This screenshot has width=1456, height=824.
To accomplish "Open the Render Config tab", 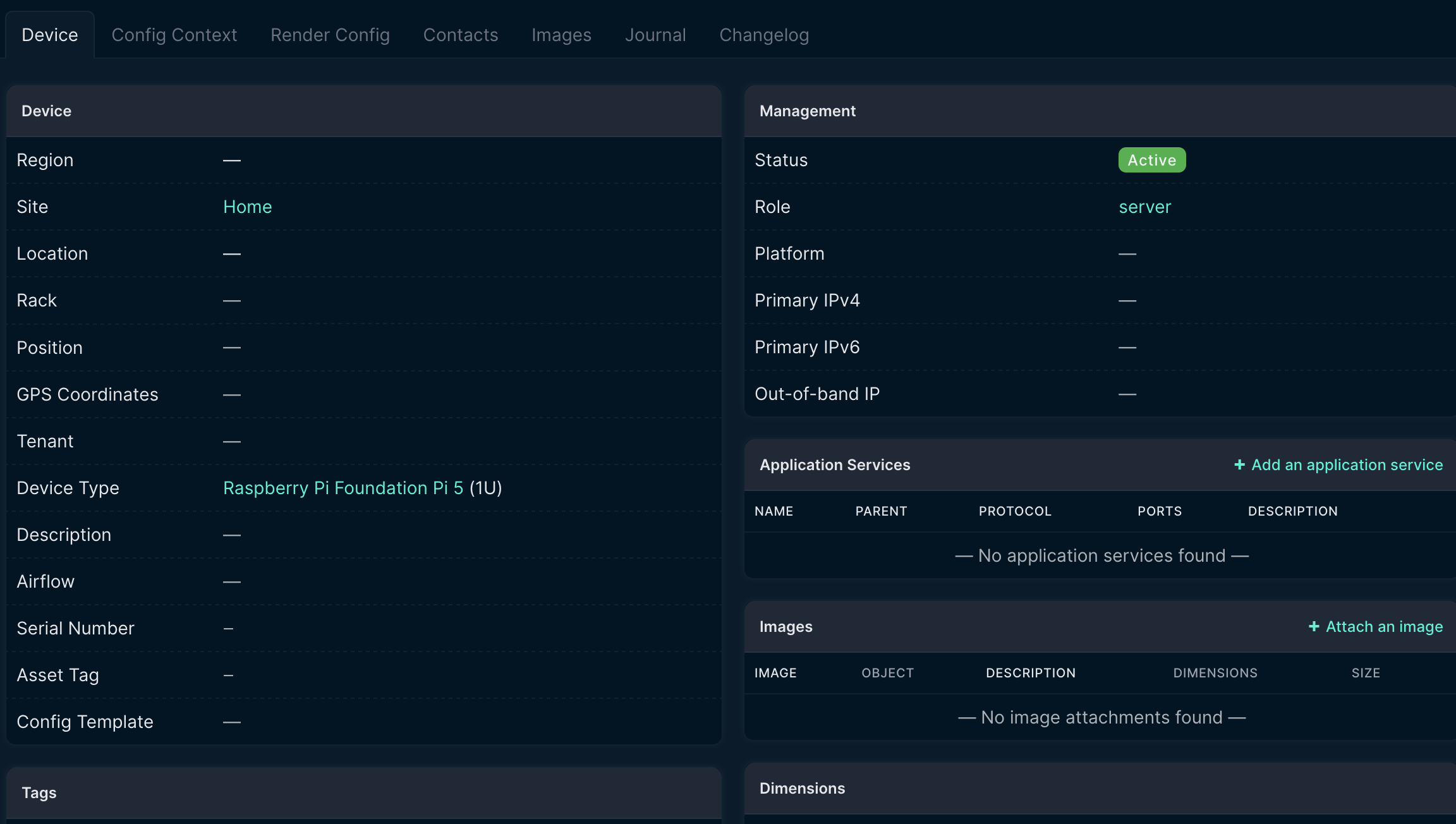I will (x=330, y=35).
